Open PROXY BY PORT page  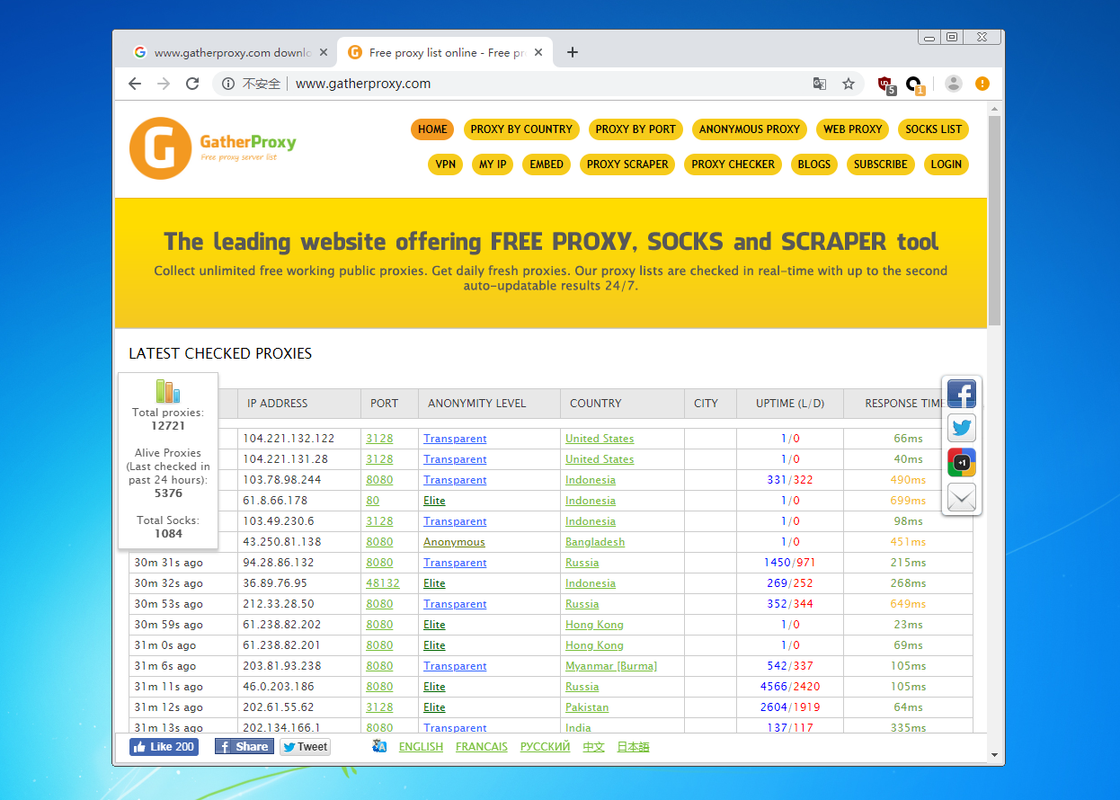[x=635, y=129]
